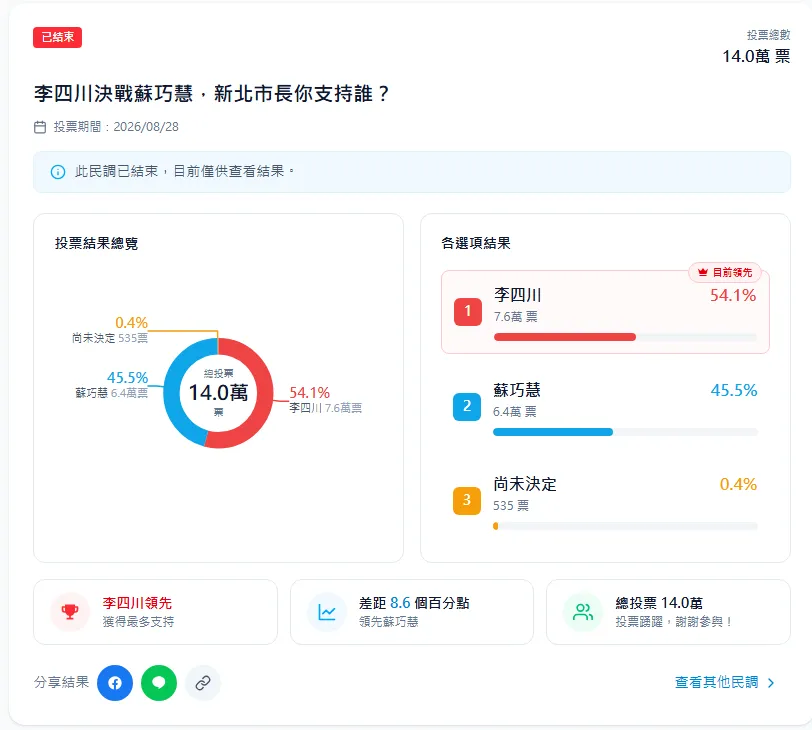Click the orange rank 3 badge
The image size is (812, 730).
[x=467, y=501]
